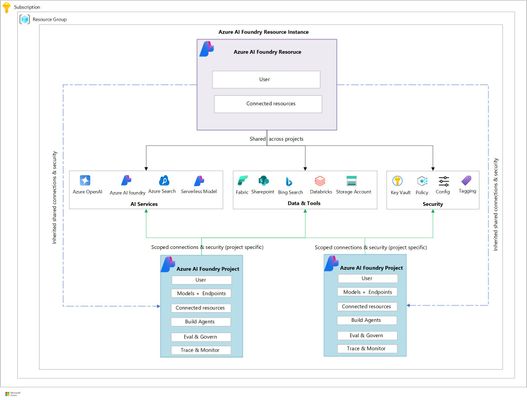This screenshot has height=400, width=527.
Task: Select the Bing Search icon
Action: (289, 182)
